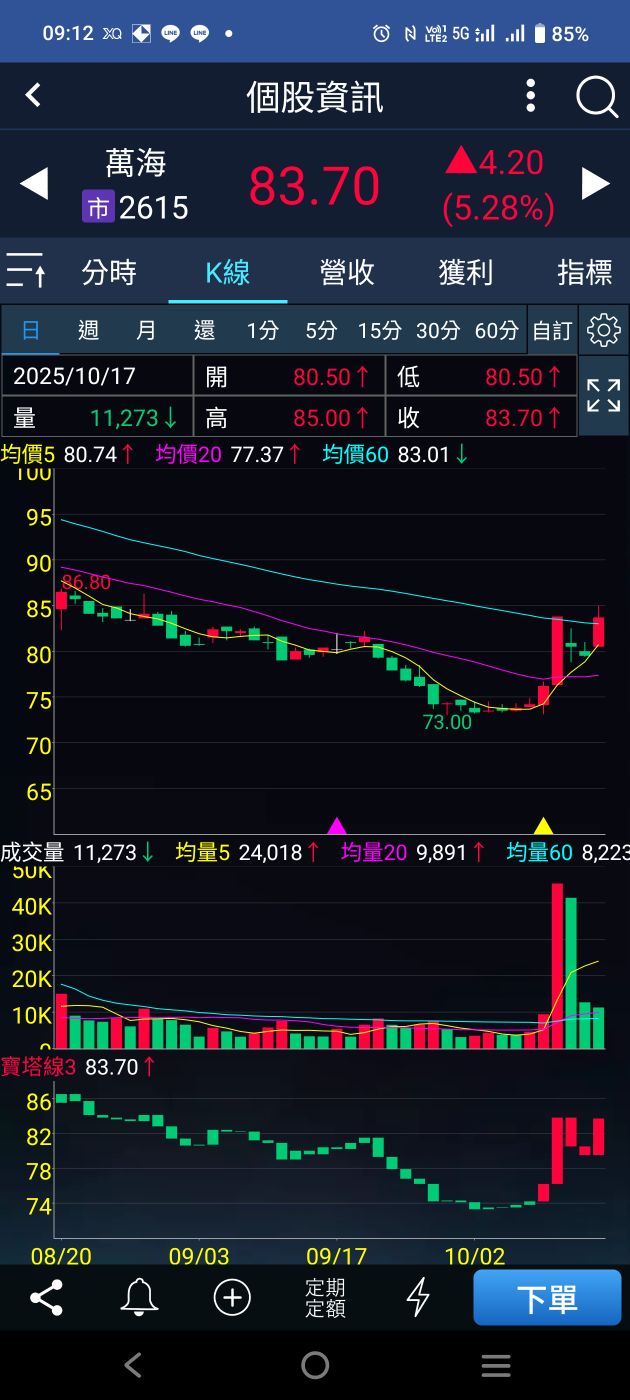Select the K線 tab
Viewport: 630px width, 1400px height.
click(x=228, y=271)
